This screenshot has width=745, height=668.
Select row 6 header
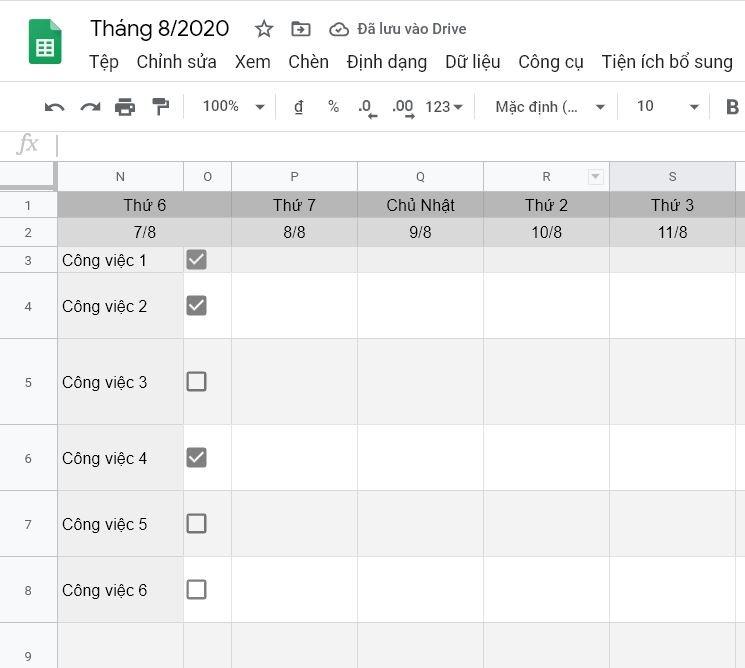(x=28, y=458)
